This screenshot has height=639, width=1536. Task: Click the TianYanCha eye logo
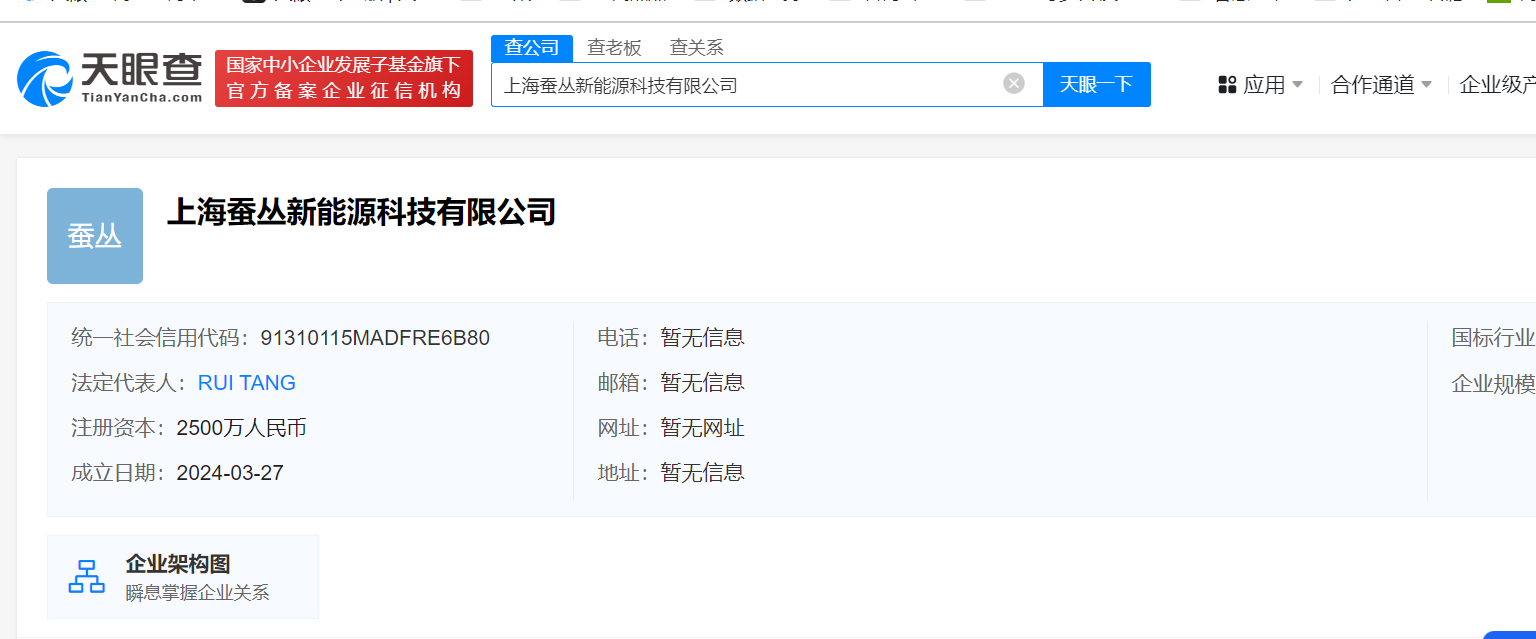(x=44, y=79)
